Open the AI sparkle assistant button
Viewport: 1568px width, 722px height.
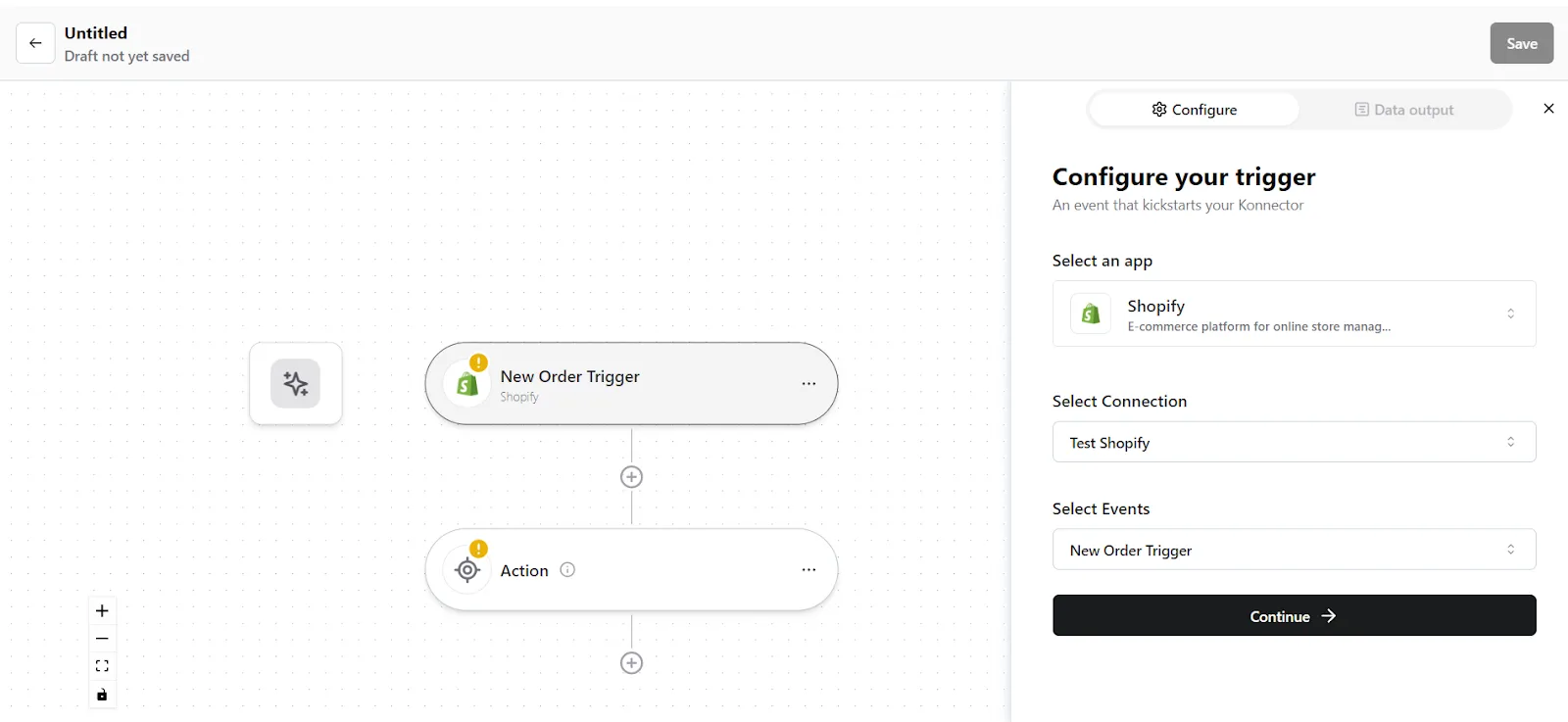(x=296, y=383)
